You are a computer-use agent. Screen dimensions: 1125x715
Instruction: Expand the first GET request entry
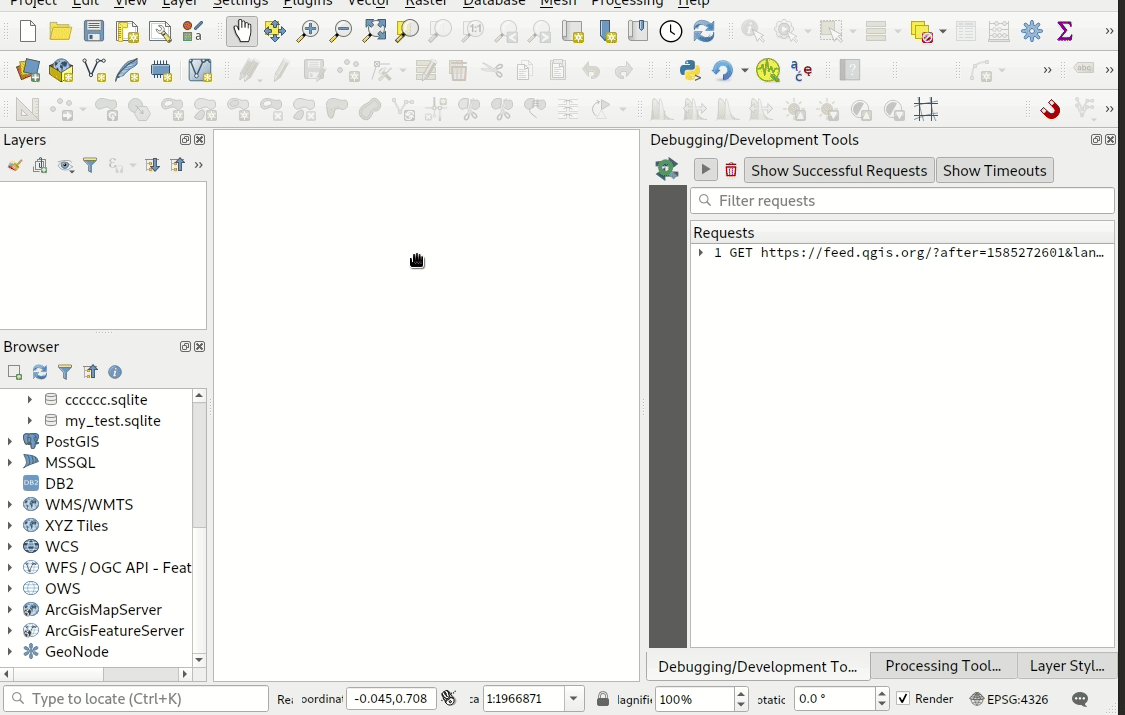click(701, 253)
